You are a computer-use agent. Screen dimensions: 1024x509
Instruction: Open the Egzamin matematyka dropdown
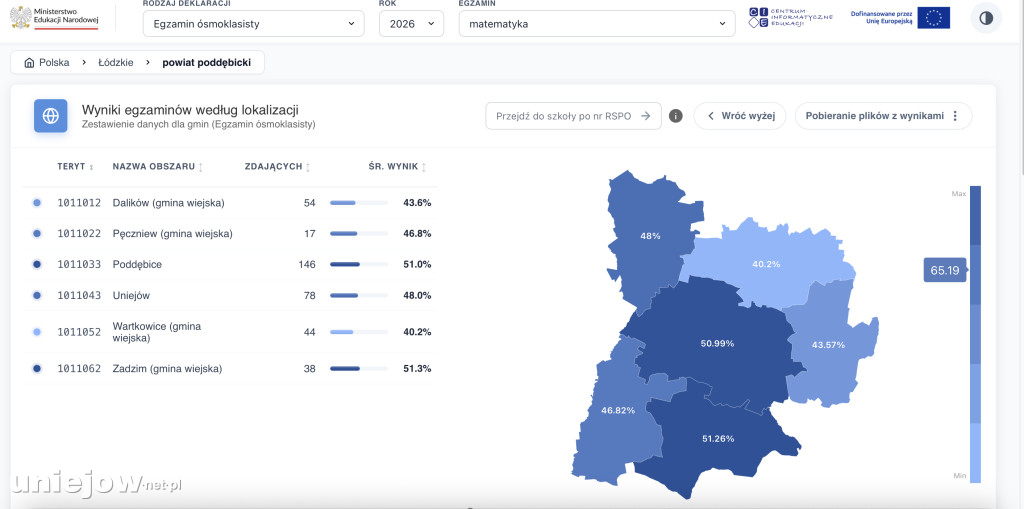coord(597,24)
